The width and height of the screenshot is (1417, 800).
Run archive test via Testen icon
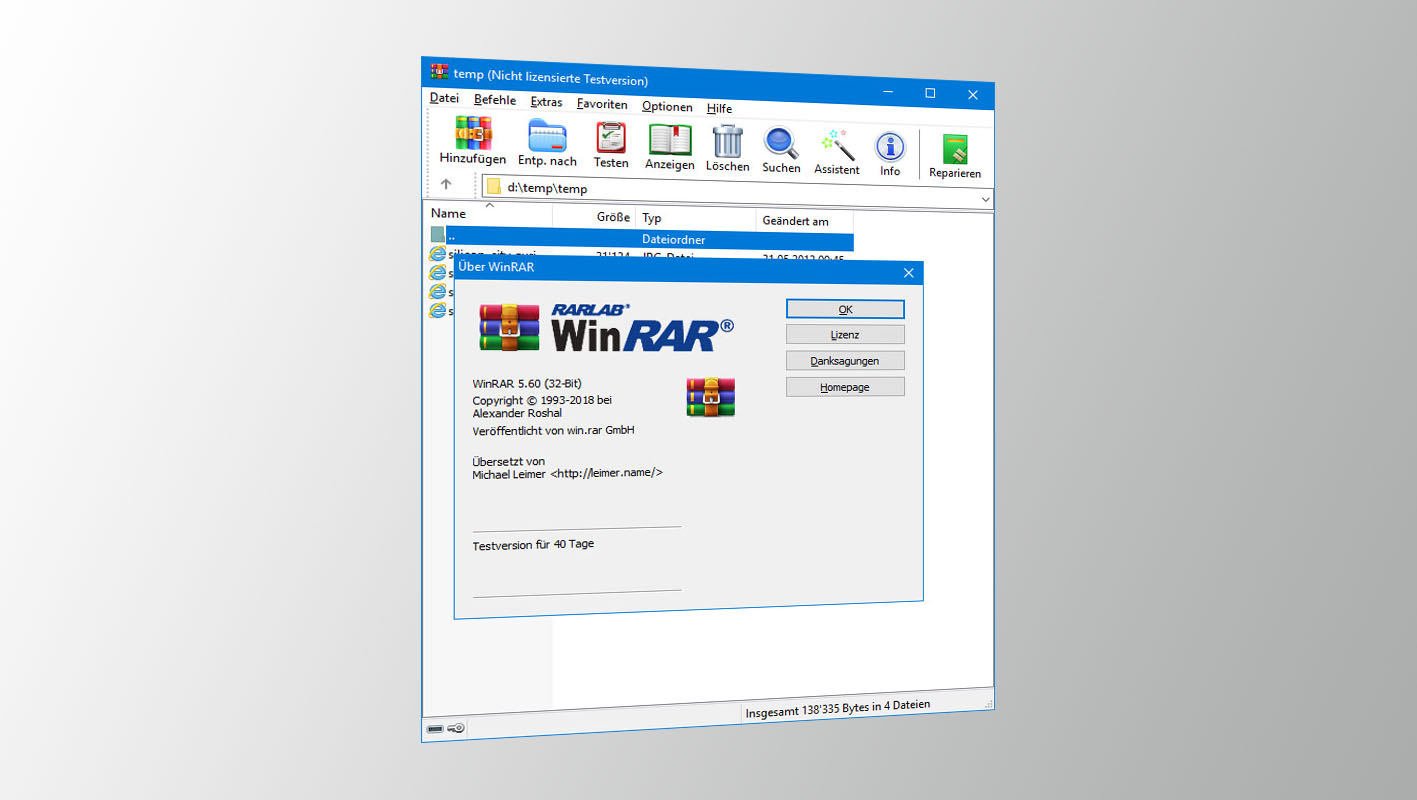[610, 138]
